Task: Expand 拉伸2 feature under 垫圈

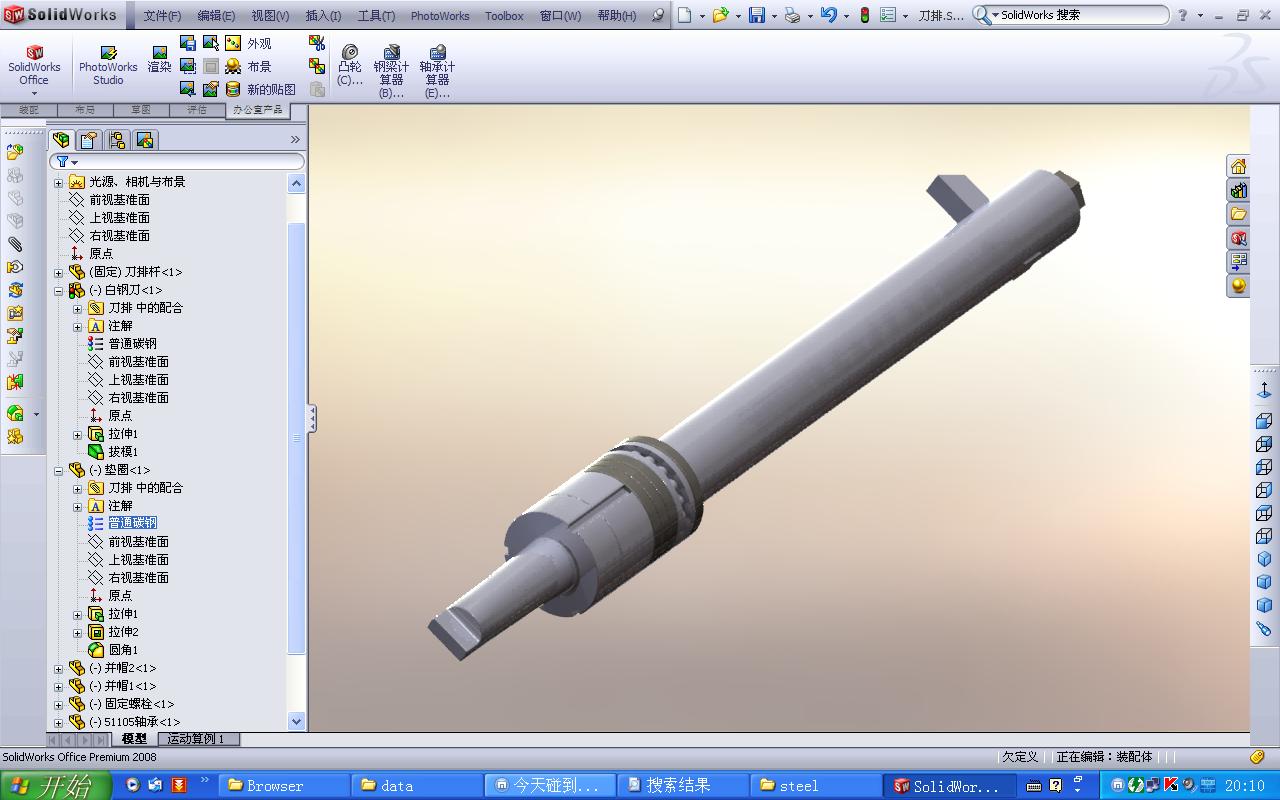Action: 77,632
